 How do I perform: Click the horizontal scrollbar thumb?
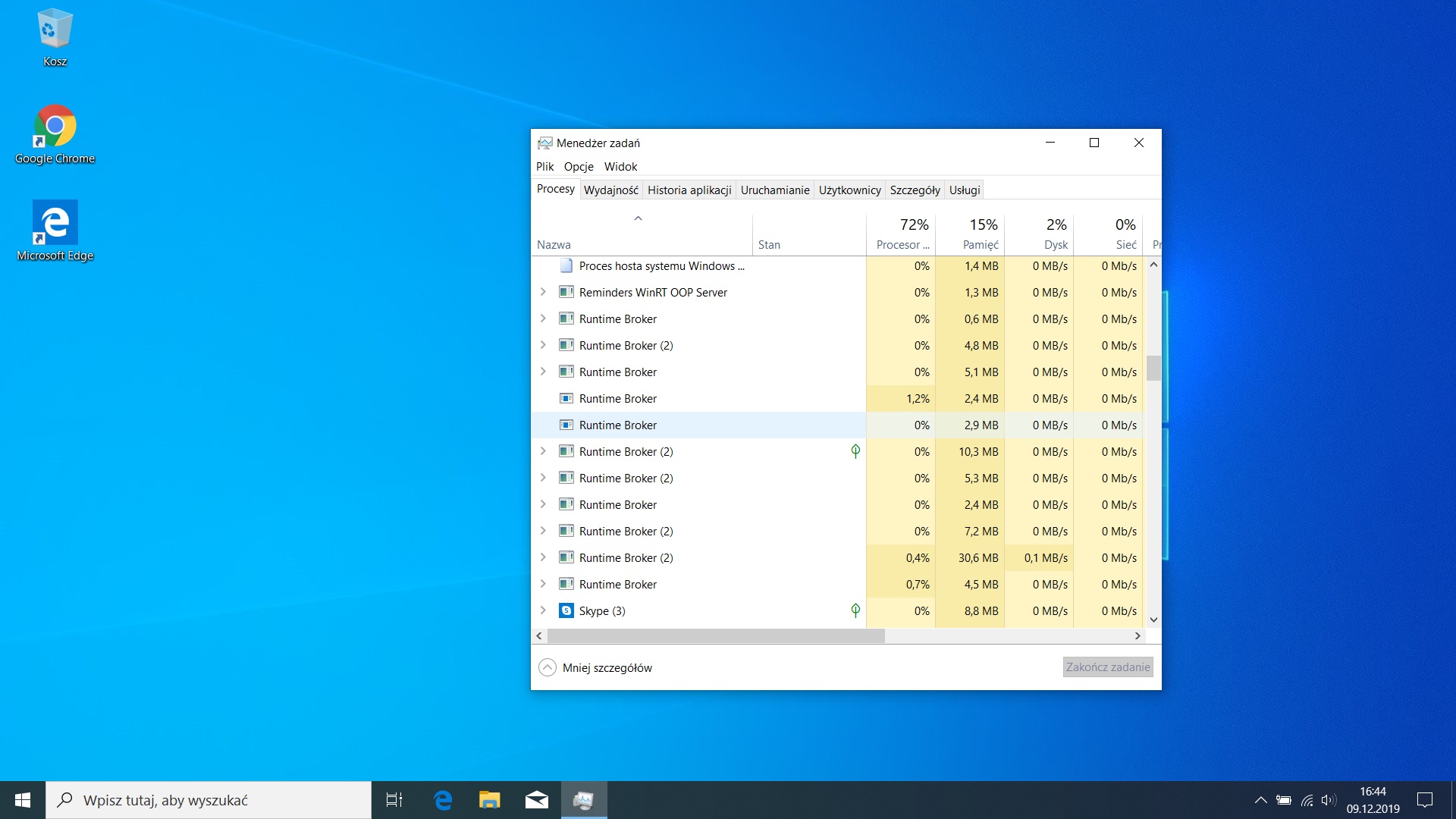tap(715, 635)
